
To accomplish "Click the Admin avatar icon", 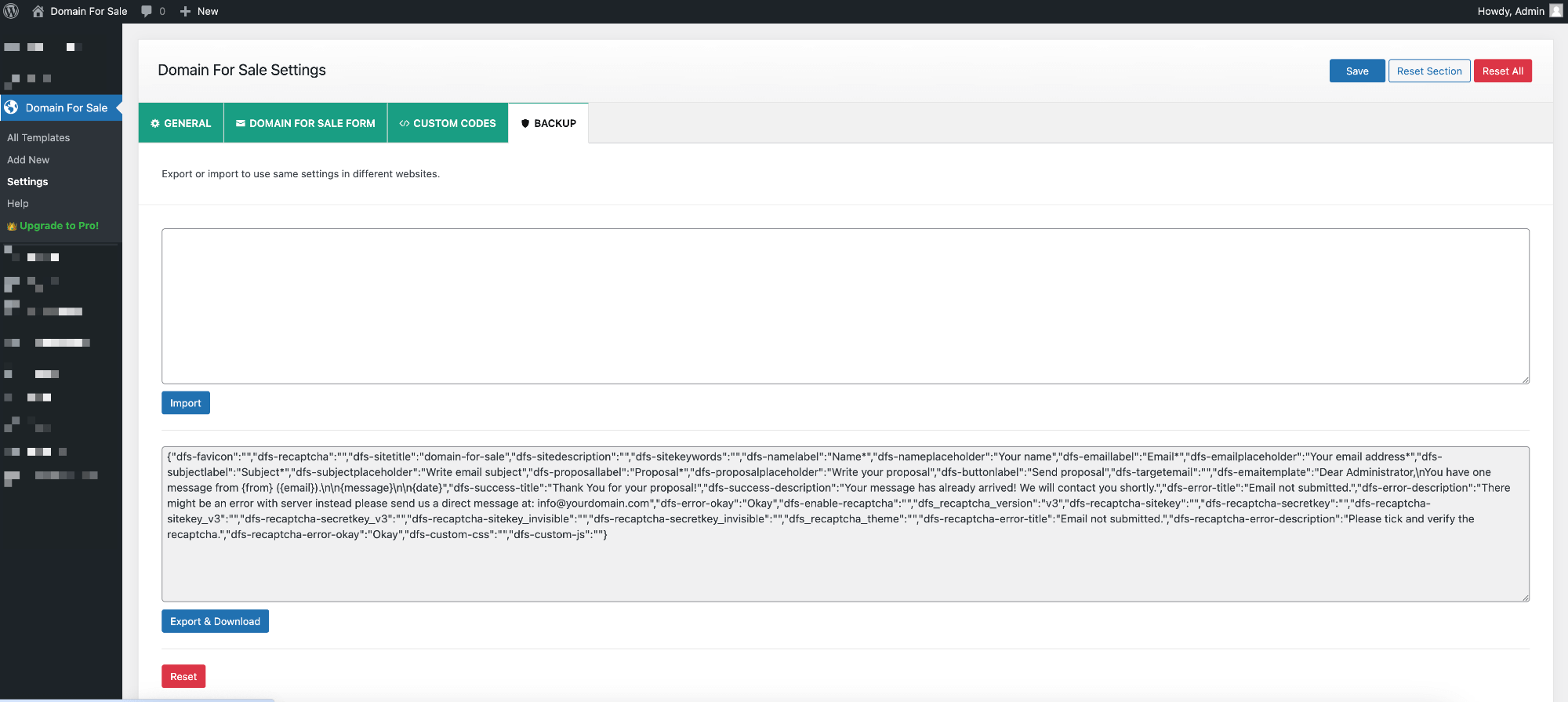I will click(x=1556, y=11).
